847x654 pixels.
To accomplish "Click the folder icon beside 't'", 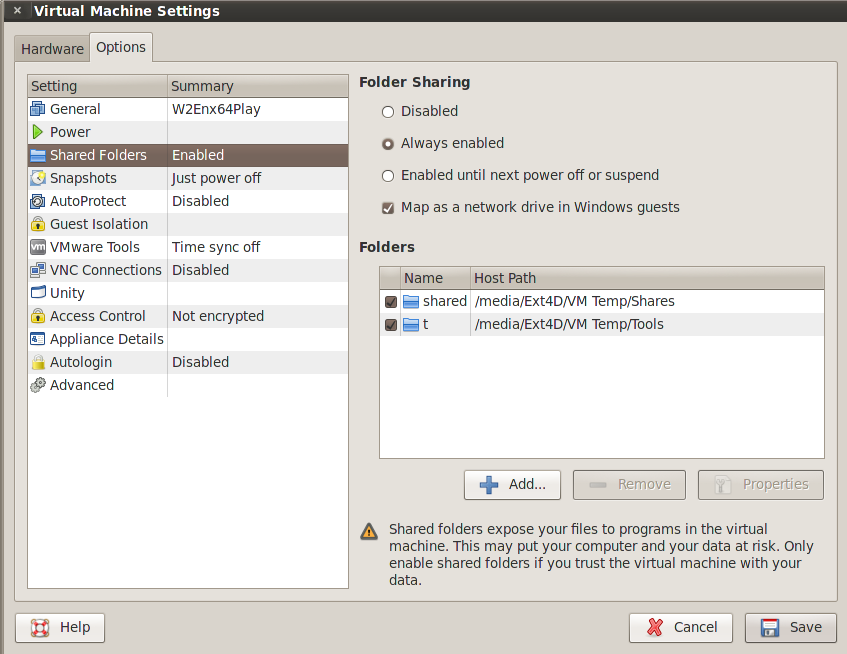I will pyautogui.click(x=411, y=325).
